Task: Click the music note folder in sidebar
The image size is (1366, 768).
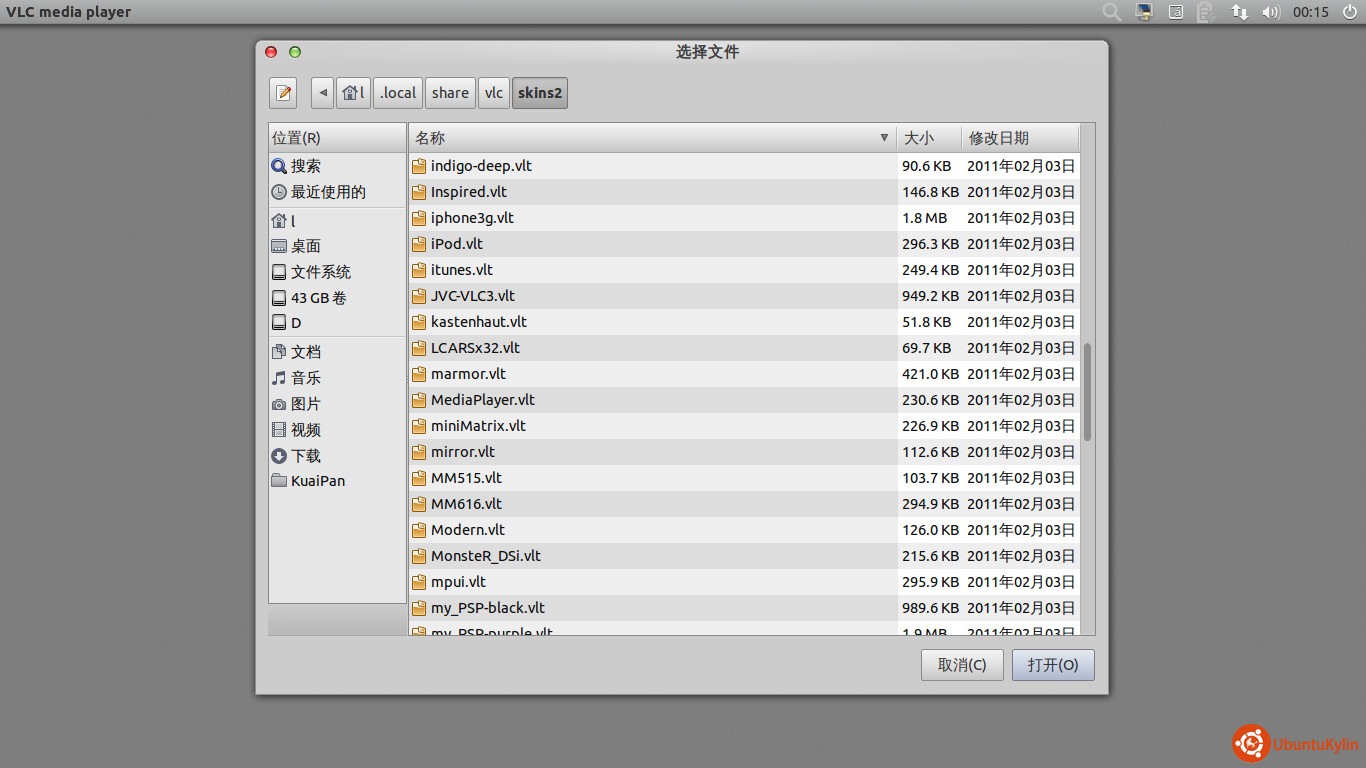Action: tap(279, 378)
